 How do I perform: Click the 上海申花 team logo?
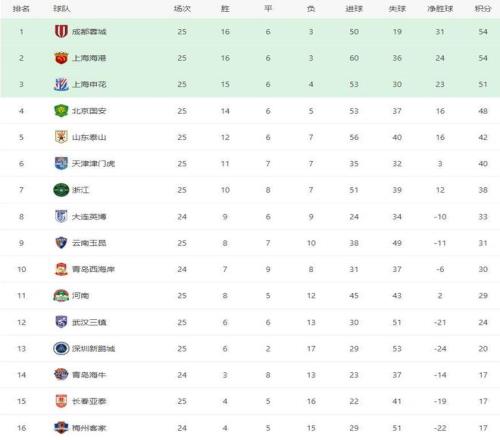[61, 84]
